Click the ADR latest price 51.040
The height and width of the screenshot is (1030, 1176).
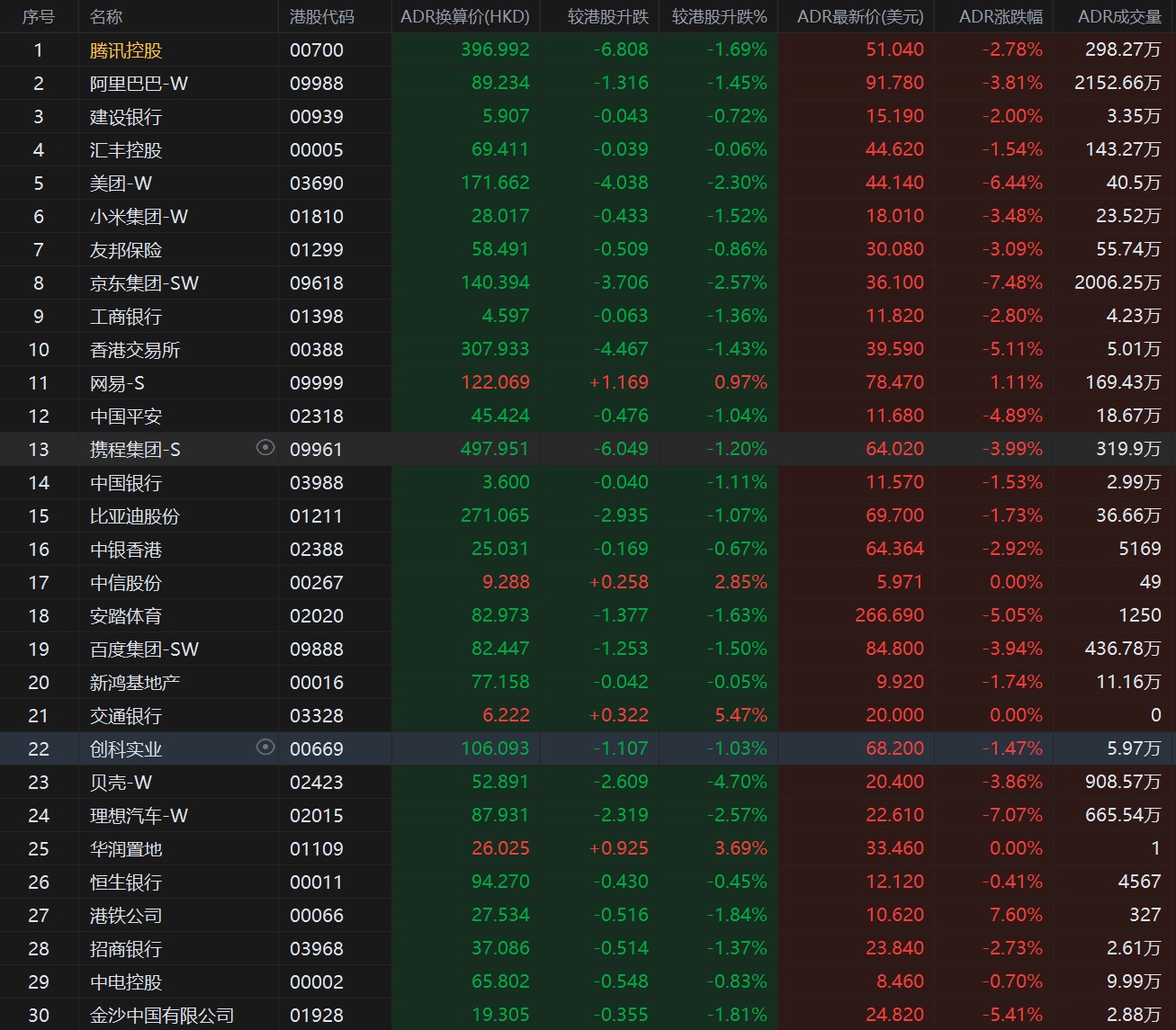[x=895, y=50]
